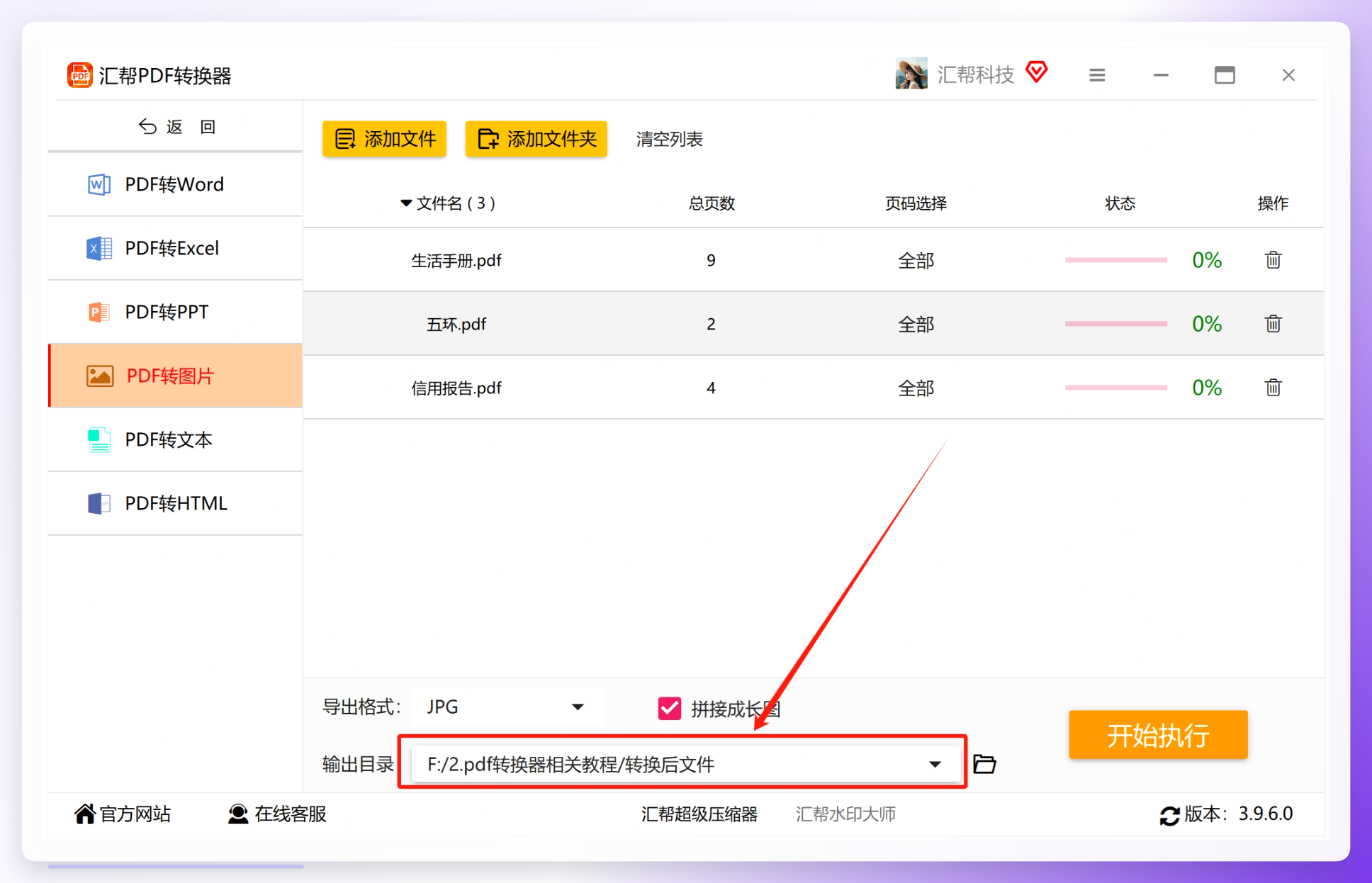Maximize the window
This screenshot has width=1372, height=883.
point(1225,75)
